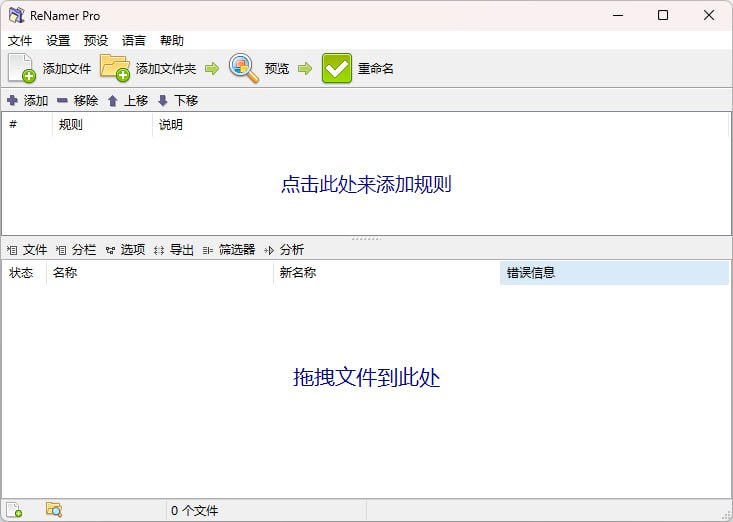733x522 pixels.
Task: Open the 预设 presets menu
Action: point(96,41)
